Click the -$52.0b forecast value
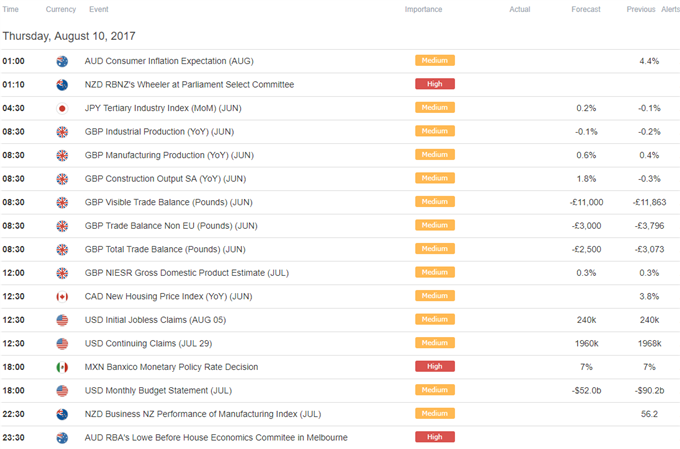This screenshot has width=680, height=449. tap(586, 391)
